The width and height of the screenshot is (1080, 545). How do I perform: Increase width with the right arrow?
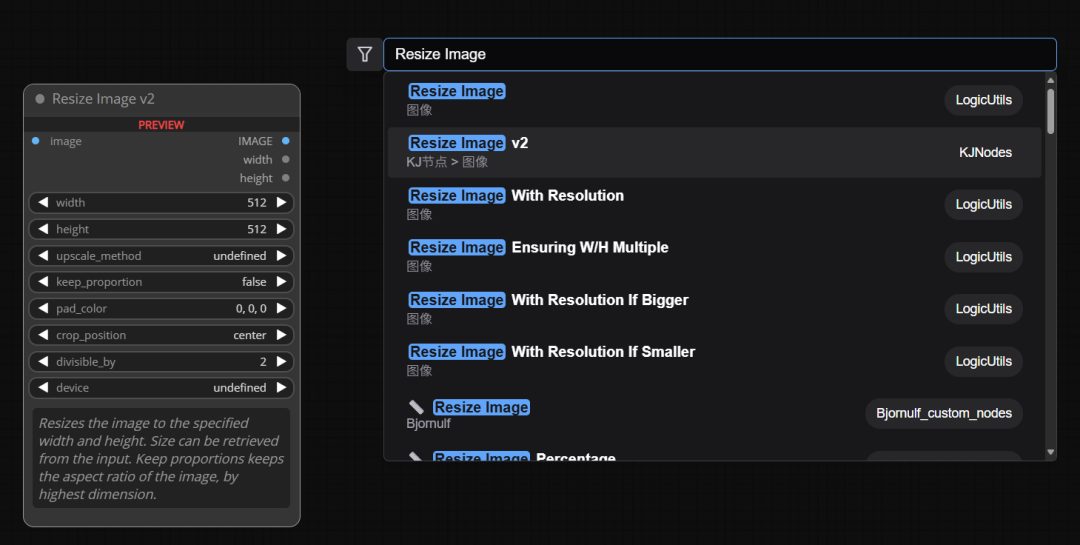tap(282, 203)
